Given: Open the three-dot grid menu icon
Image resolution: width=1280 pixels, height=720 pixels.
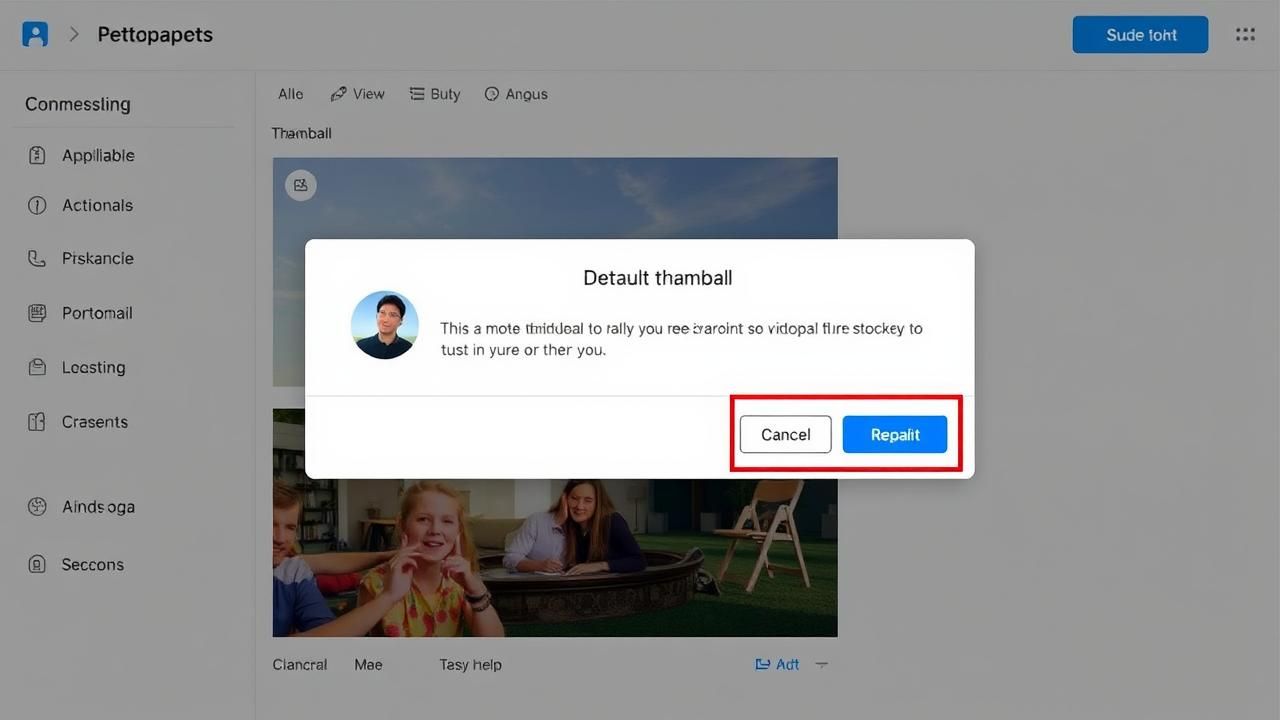Looking at the screenshot, I should click(1245, 34).
